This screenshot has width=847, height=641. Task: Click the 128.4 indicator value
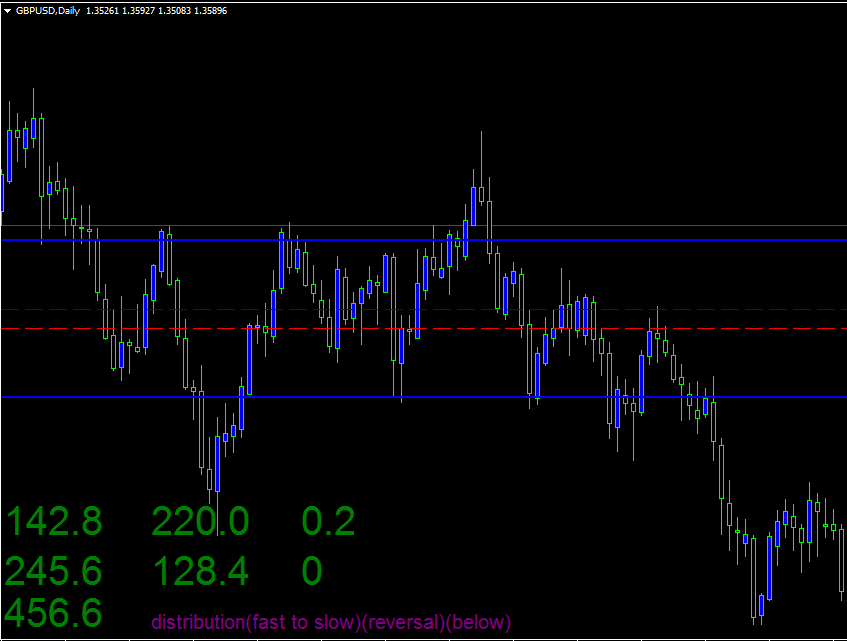(200, 571)
